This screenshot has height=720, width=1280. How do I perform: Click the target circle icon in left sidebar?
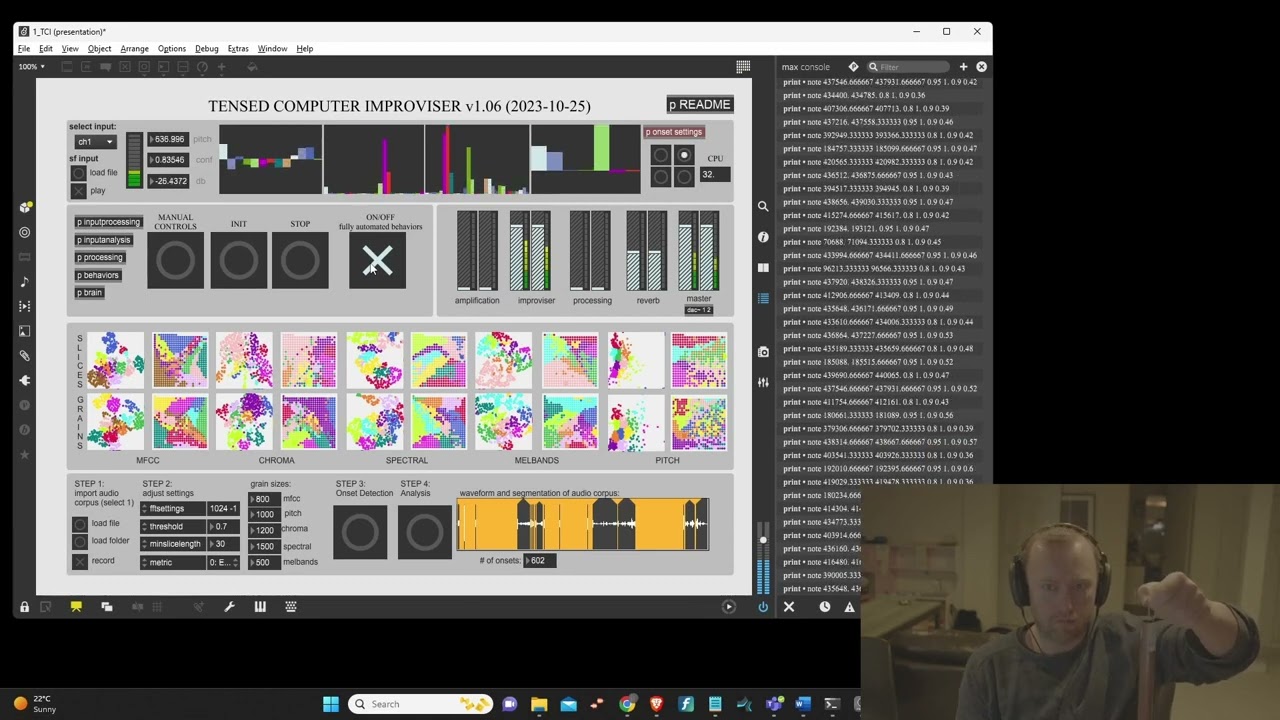(x=25, y=232)
